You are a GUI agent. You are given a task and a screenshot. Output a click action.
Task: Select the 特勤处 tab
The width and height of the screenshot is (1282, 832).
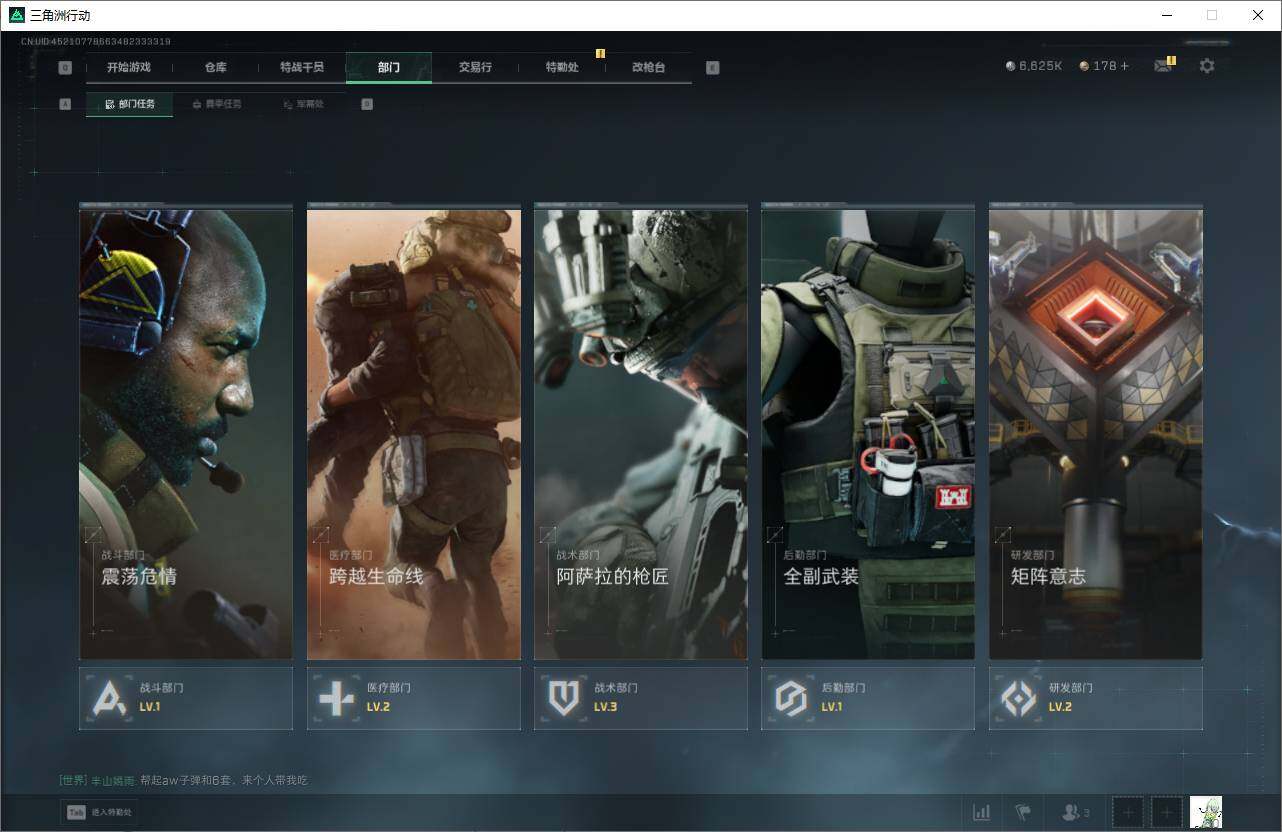pos(562,68)
